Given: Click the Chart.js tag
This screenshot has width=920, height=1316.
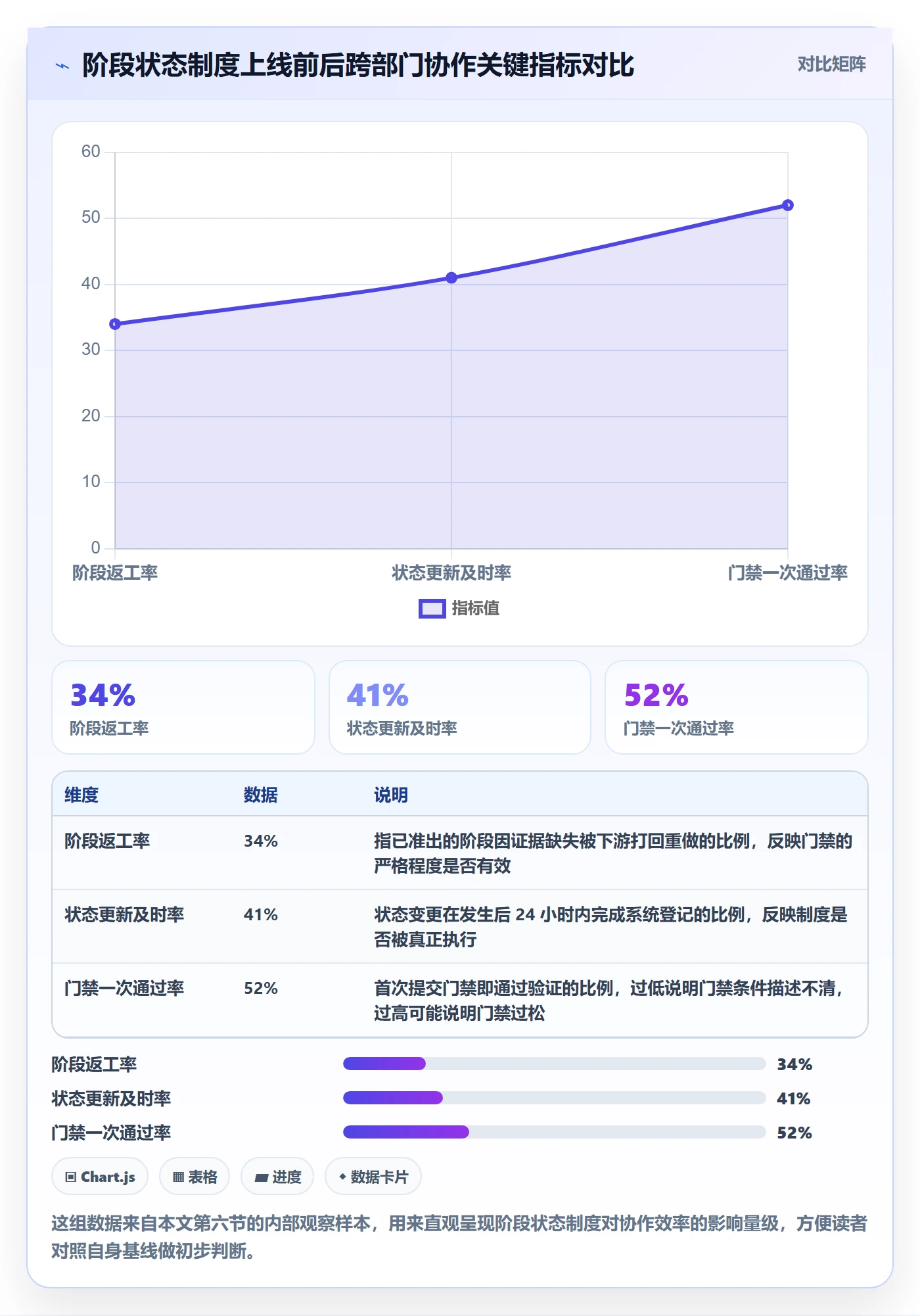Looking at the screenshot, I should (x=100, y=1177).
